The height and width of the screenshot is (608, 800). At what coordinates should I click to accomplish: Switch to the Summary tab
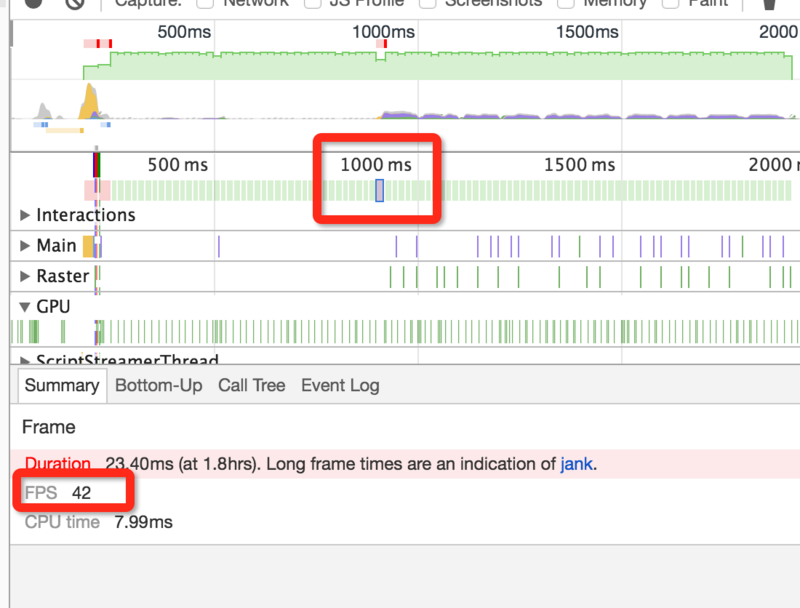(x=62, y=385)
